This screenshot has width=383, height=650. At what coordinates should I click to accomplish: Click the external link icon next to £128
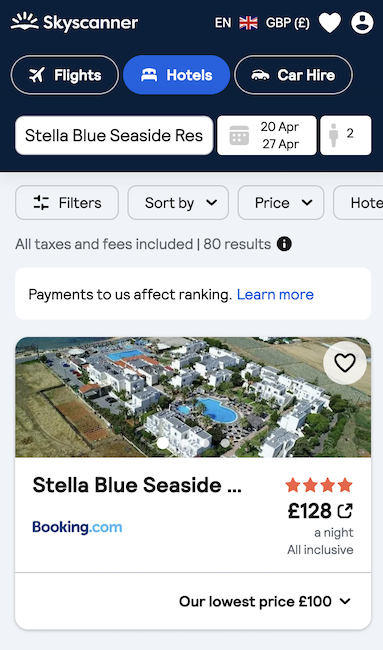345,511
